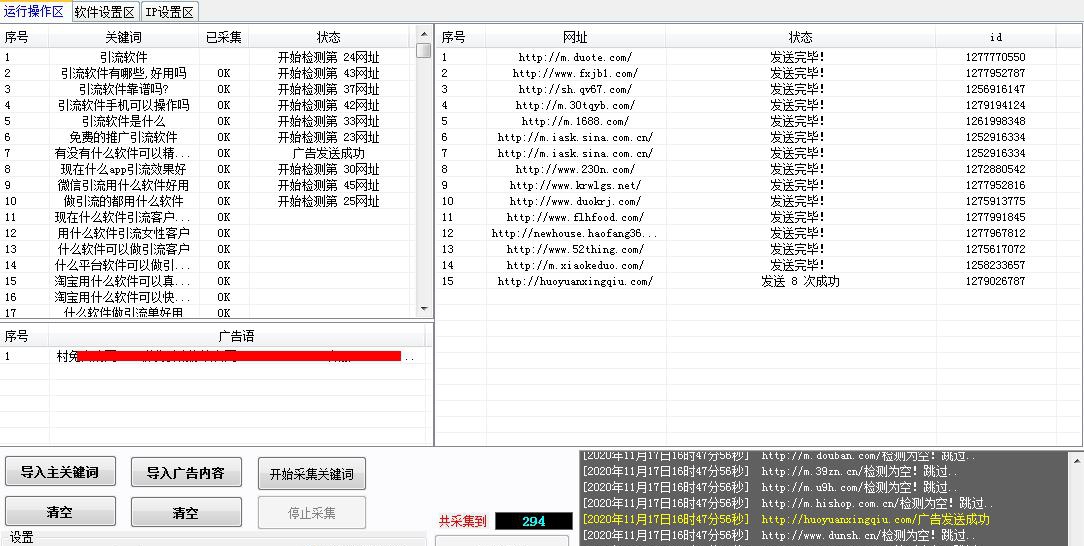Select the keyword row 引流软件靠谱吗?
This screenshot has height=546, width=1084.
[124, 89]
